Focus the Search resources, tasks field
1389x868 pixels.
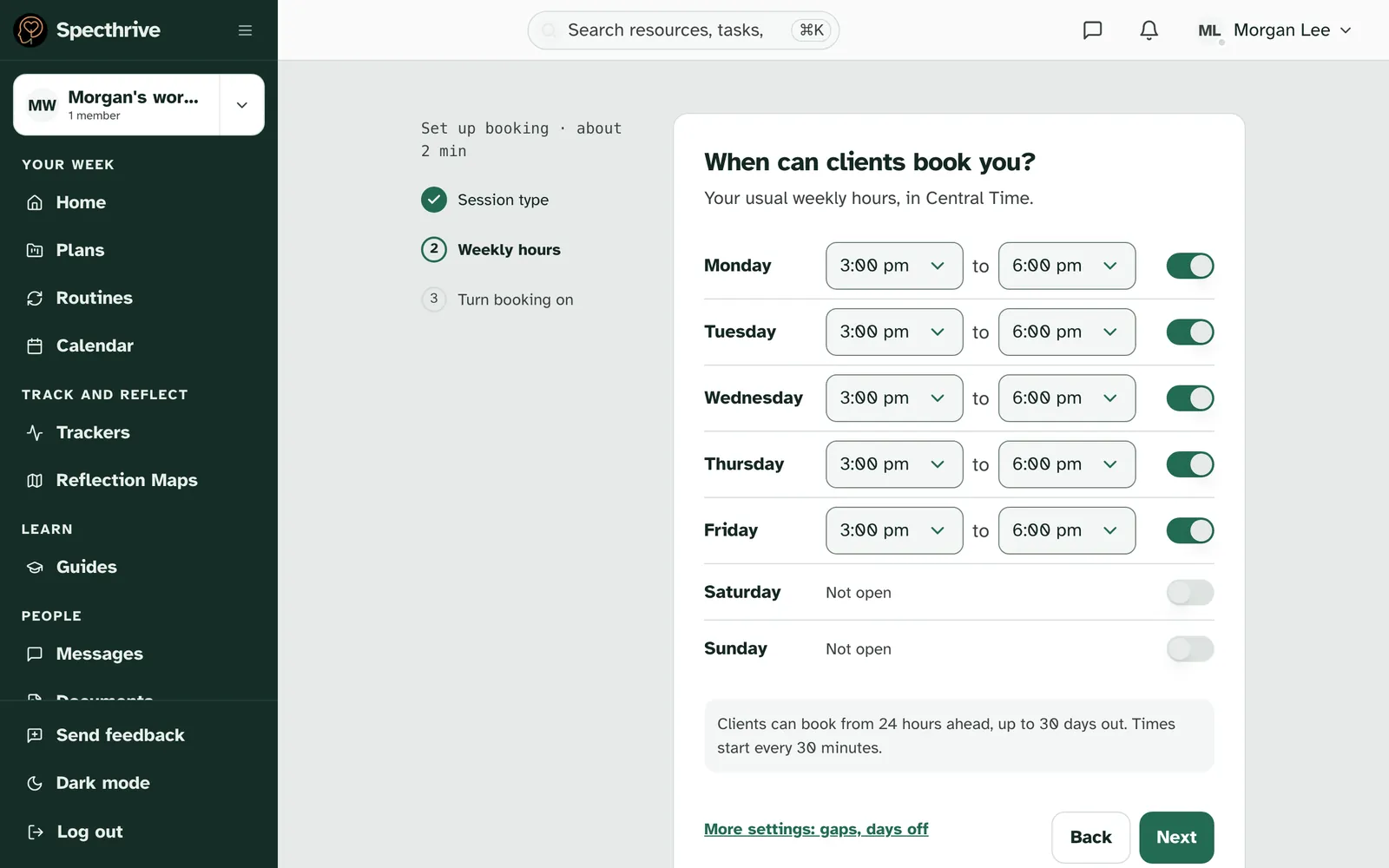[683, 30]
